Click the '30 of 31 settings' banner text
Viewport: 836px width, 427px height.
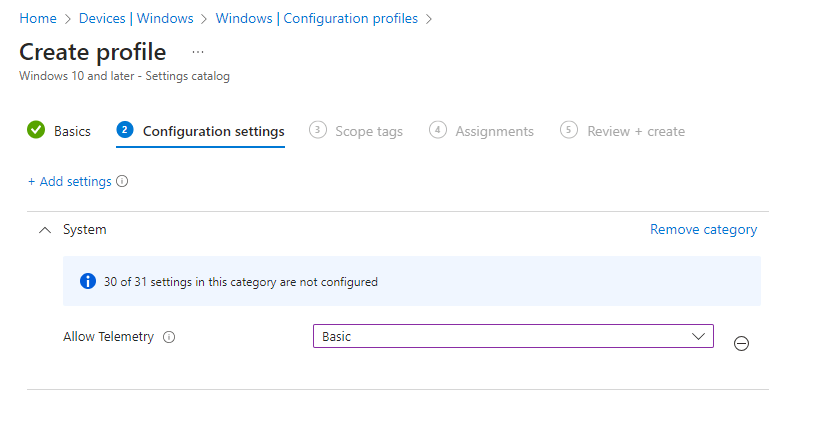click(240, 282)
